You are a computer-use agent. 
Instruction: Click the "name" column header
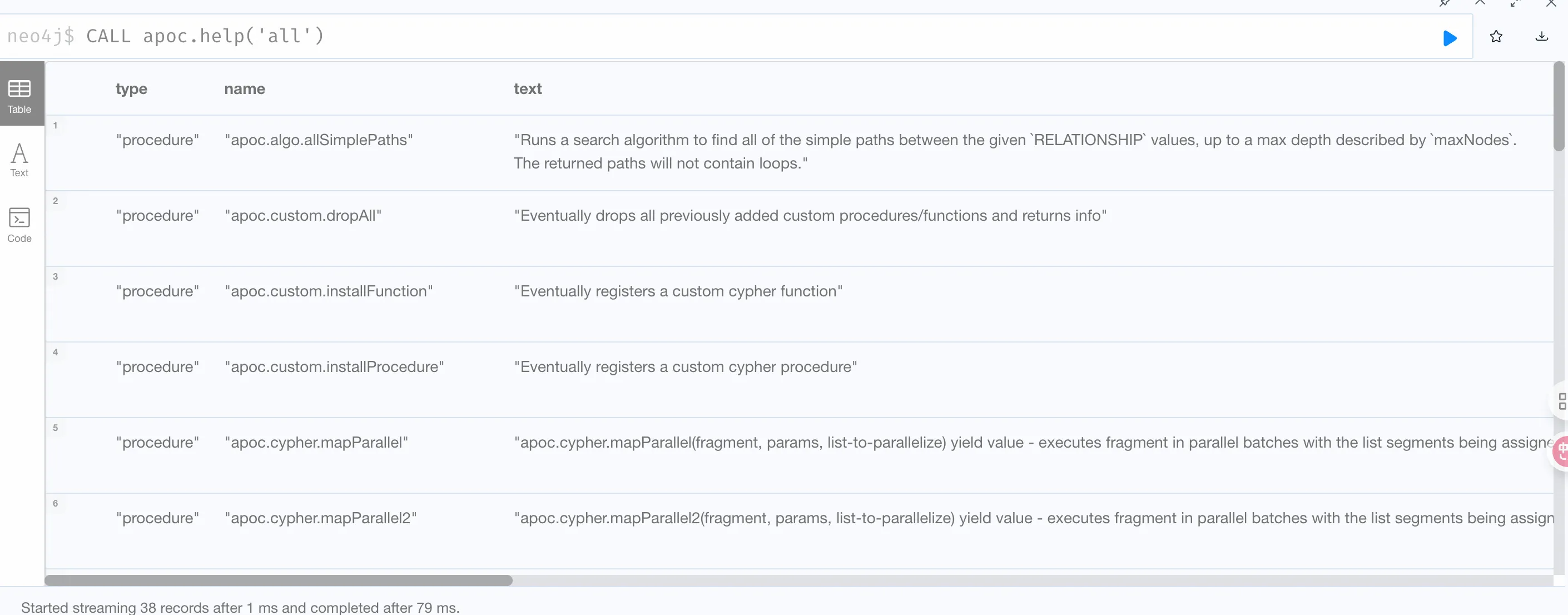coord(245,89)
